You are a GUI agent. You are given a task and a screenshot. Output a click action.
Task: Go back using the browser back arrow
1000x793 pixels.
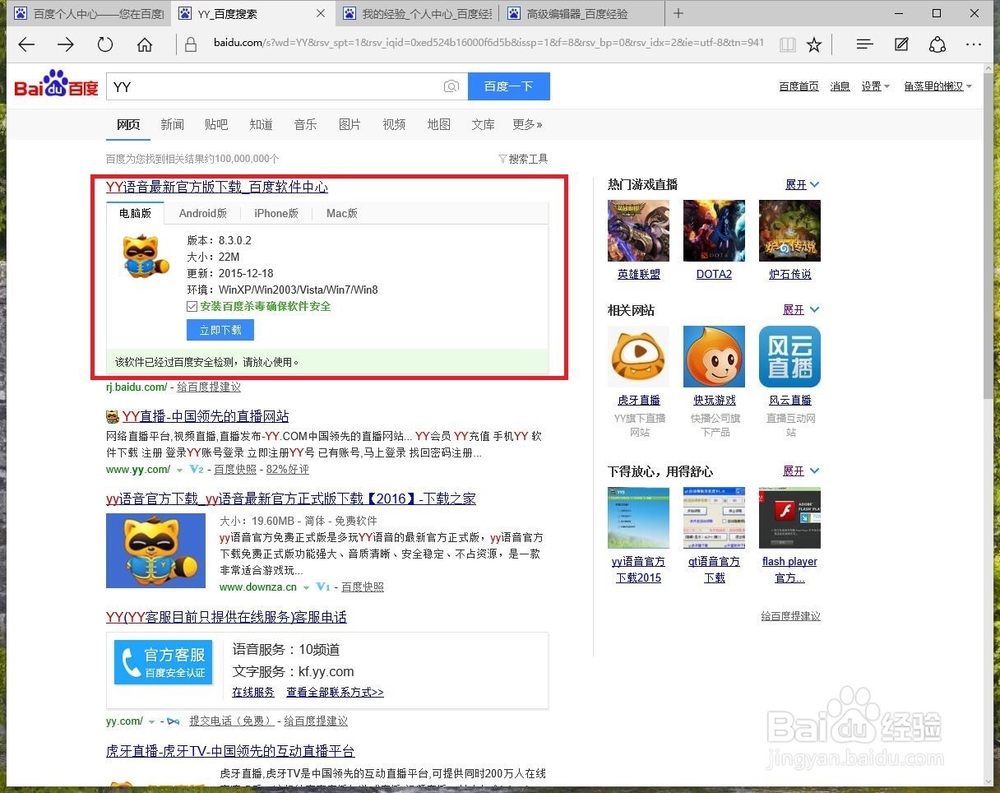point(27,45)
